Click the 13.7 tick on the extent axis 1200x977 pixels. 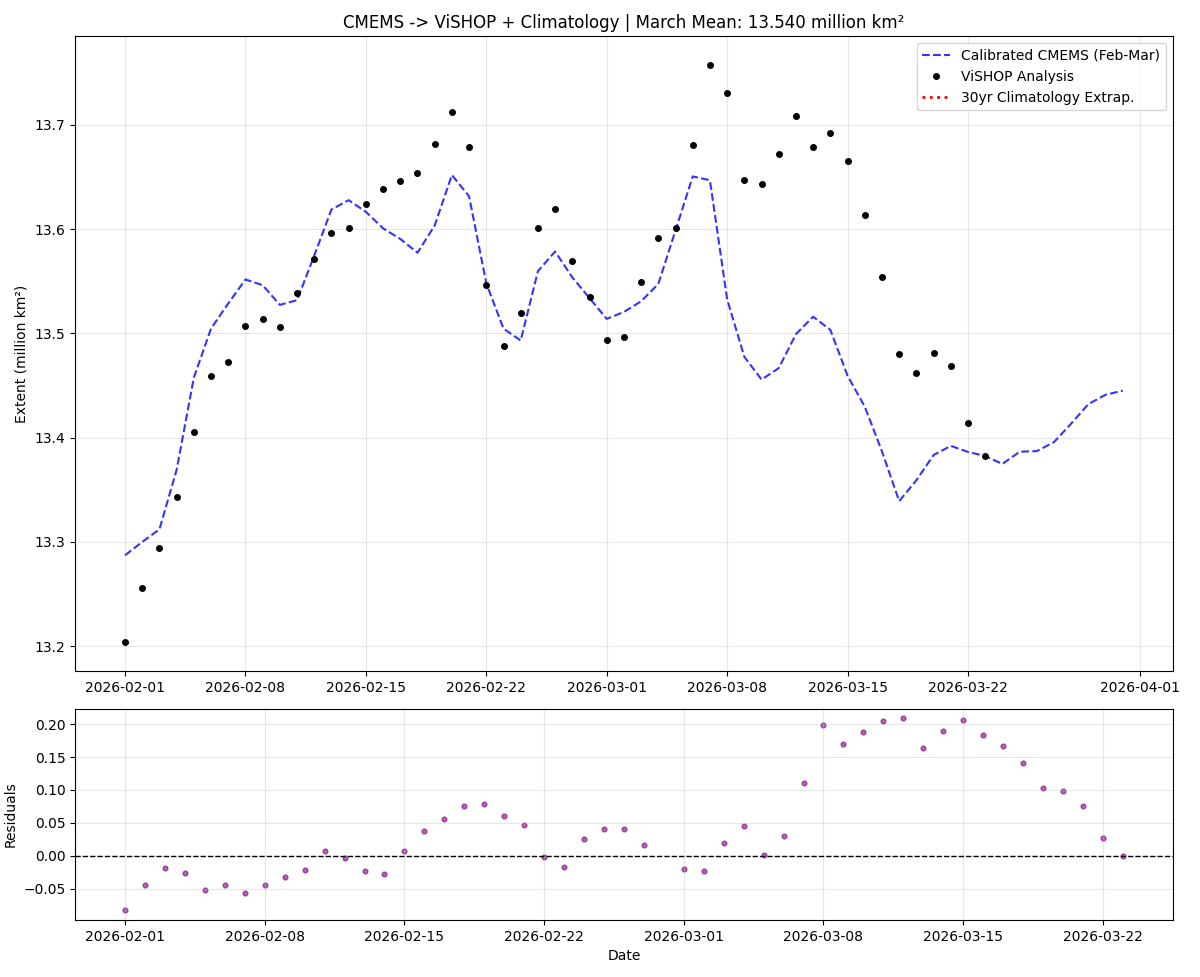pyautogui.click(x=51, y=126)
